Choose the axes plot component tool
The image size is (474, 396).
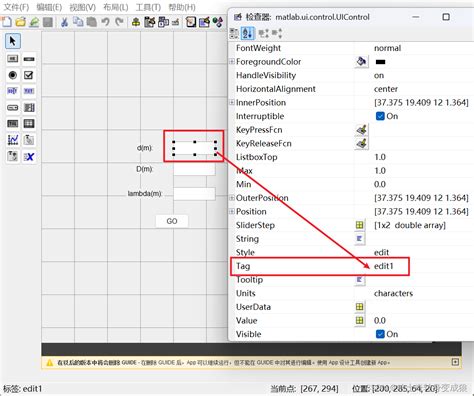tap(13, 140)
